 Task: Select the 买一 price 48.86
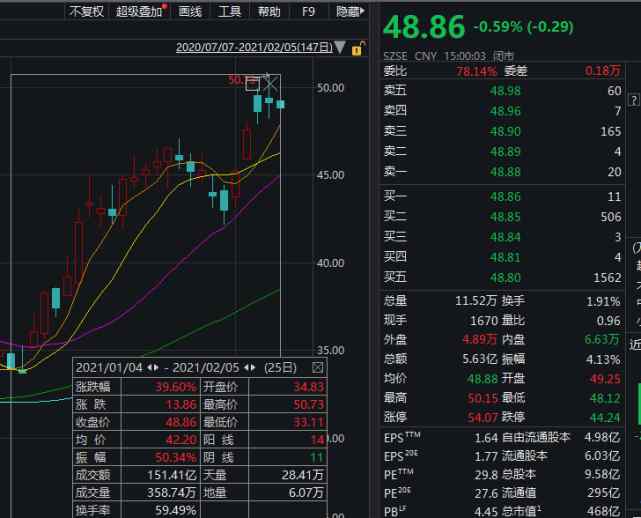click(505, 197)
